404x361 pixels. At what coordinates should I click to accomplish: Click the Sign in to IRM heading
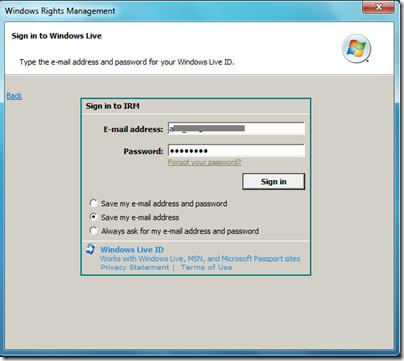[113, 106]
